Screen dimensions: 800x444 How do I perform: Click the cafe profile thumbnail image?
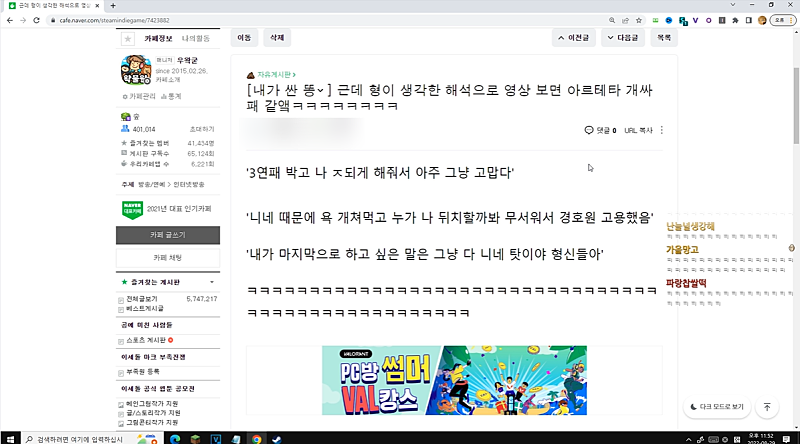(x=136, y=70)
